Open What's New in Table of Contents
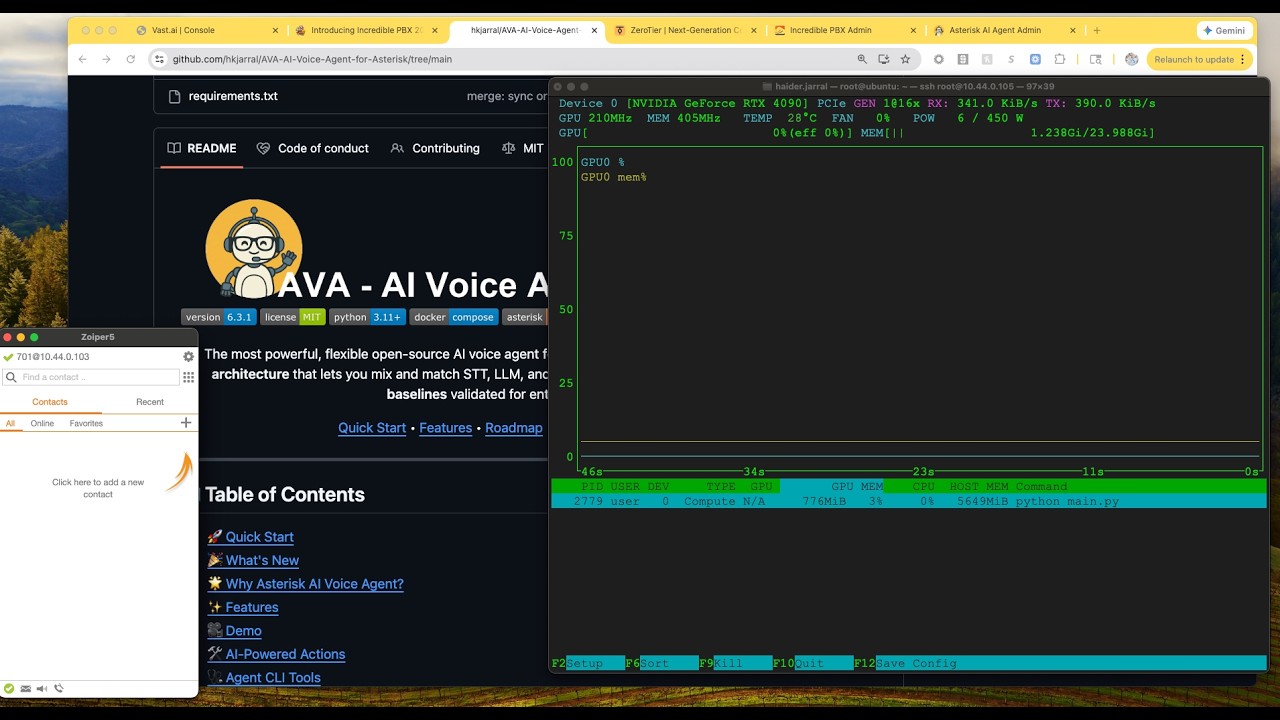1280x720 pixels. (x=262, y=560)
